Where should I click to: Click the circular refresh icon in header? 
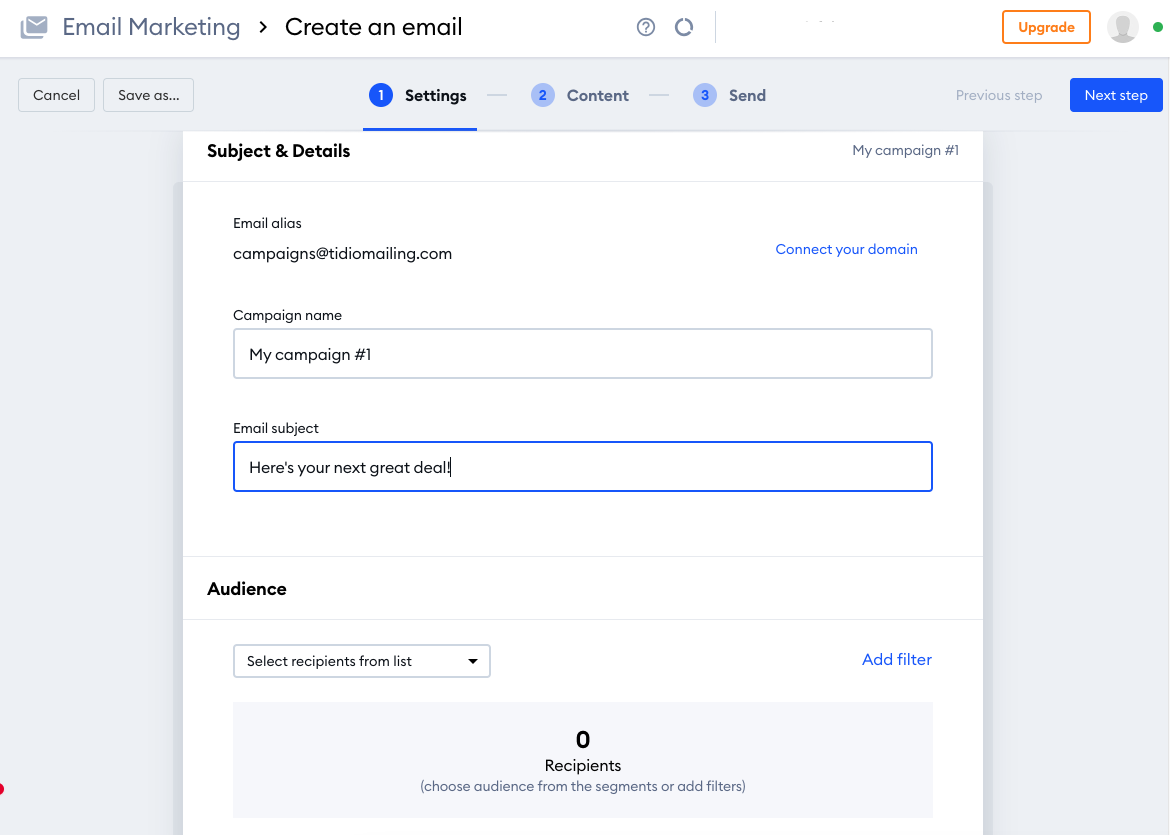683,28
